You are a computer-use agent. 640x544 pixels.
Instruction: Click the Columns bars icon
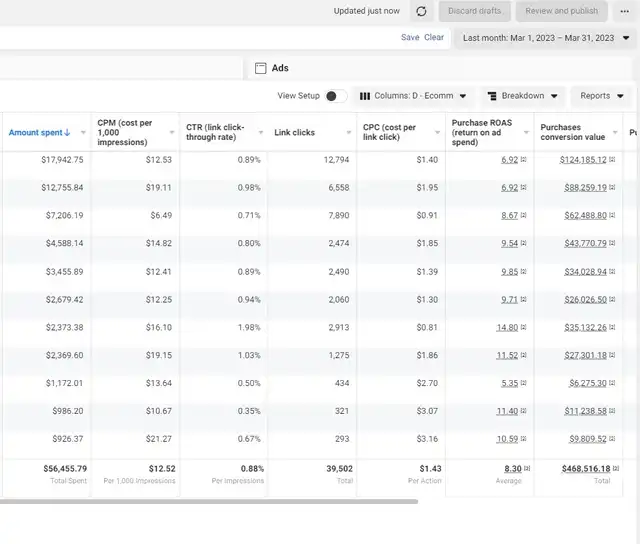click(x=365, y=96)
